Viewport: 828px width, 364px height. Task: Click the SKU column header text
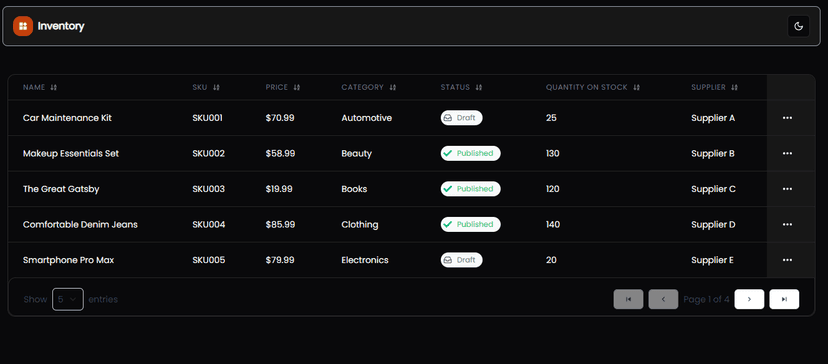(200, 88)
